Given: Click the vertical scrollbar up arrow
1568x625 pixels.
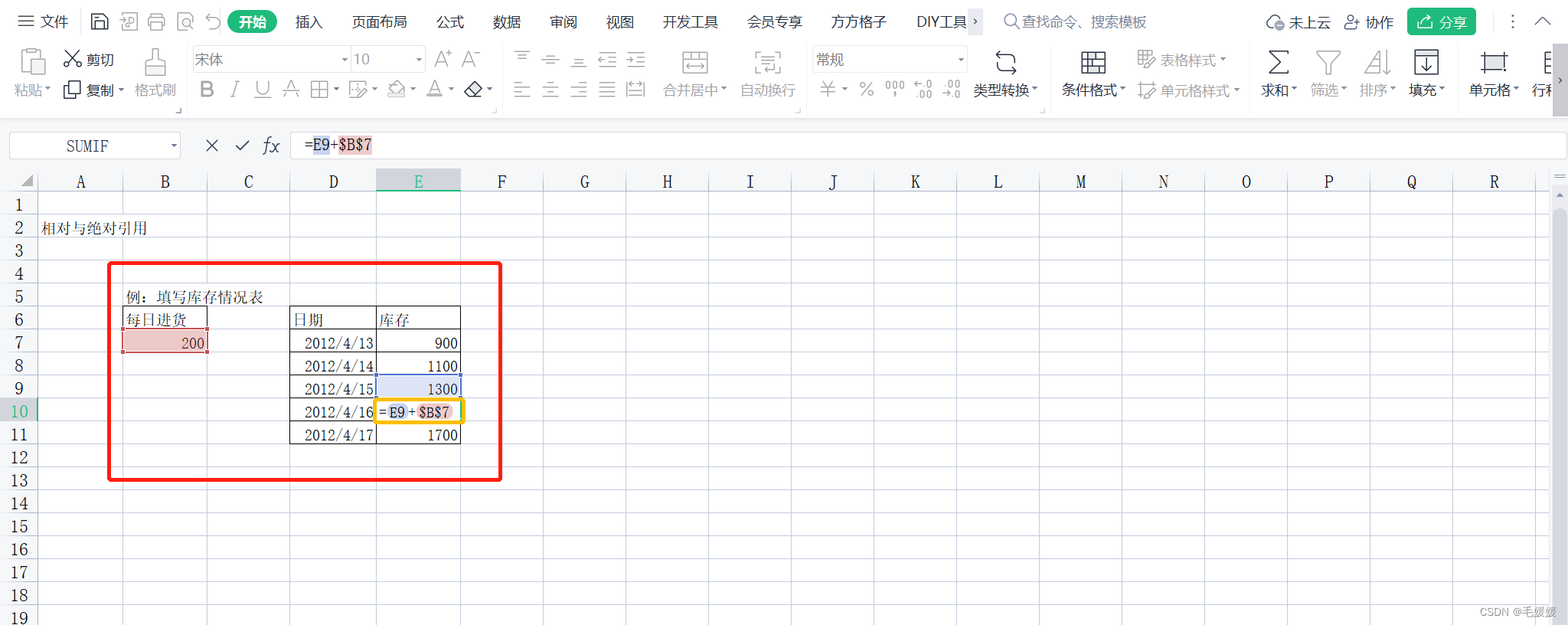Looking at the screenshot, I should (1560, 195).
